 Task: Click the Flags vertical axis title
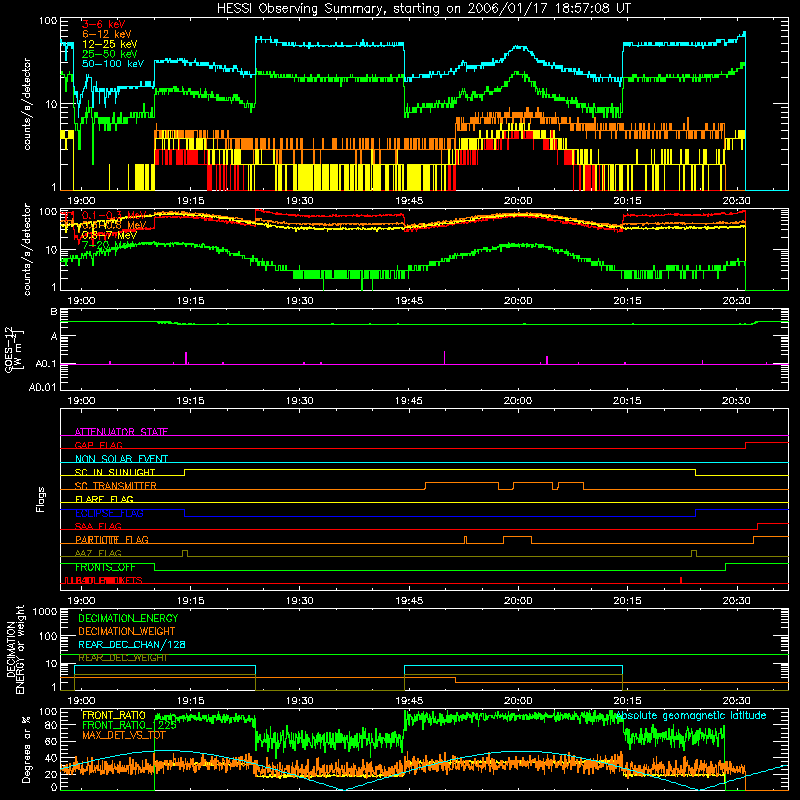click(x=41, y=499)
